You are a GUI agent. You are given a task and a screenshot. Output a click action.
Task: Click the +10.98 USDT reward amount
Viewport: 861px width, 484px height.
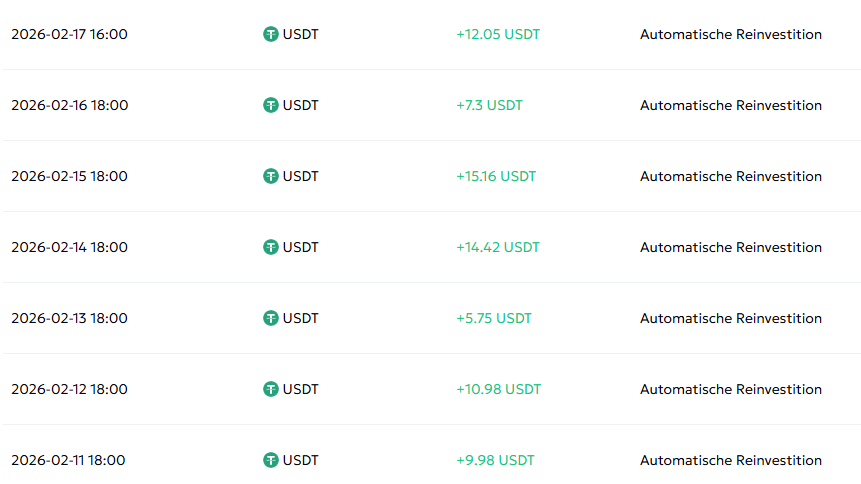[498, 389]
